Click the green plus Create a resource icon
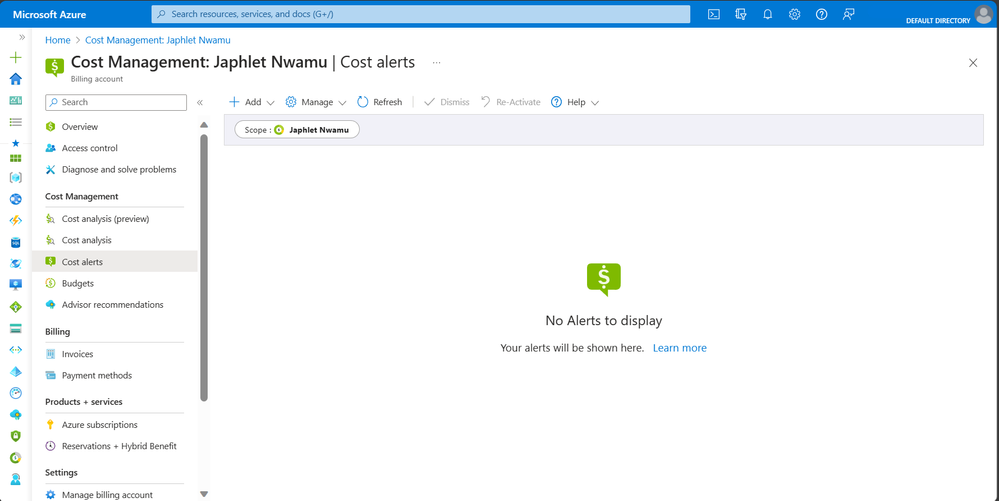The height and width of the screenshot is (501, 999). (x=16, y=57)
